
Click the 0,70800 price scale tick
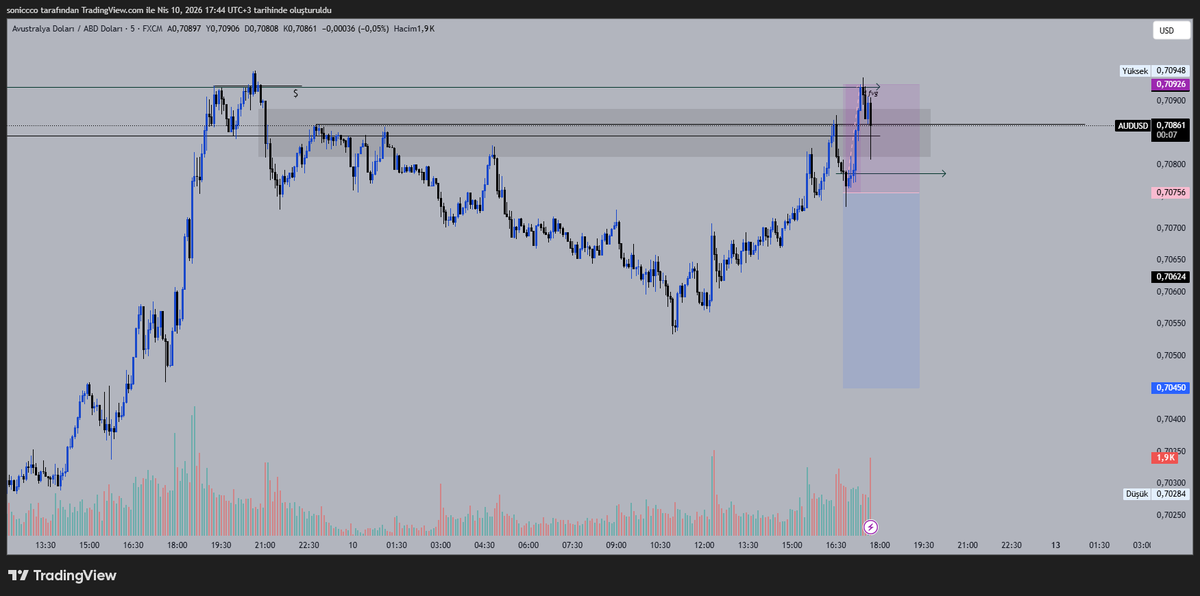click(x=1170, y=164)
